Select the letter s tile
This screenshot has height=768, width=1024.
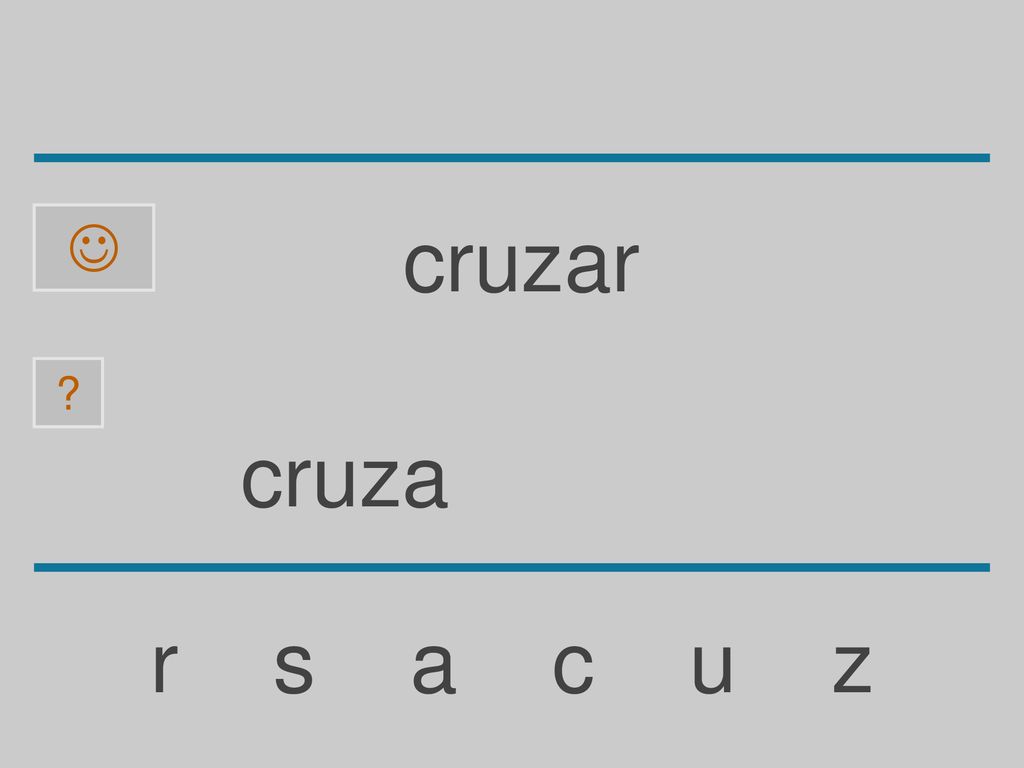click(x=293, y=667)
